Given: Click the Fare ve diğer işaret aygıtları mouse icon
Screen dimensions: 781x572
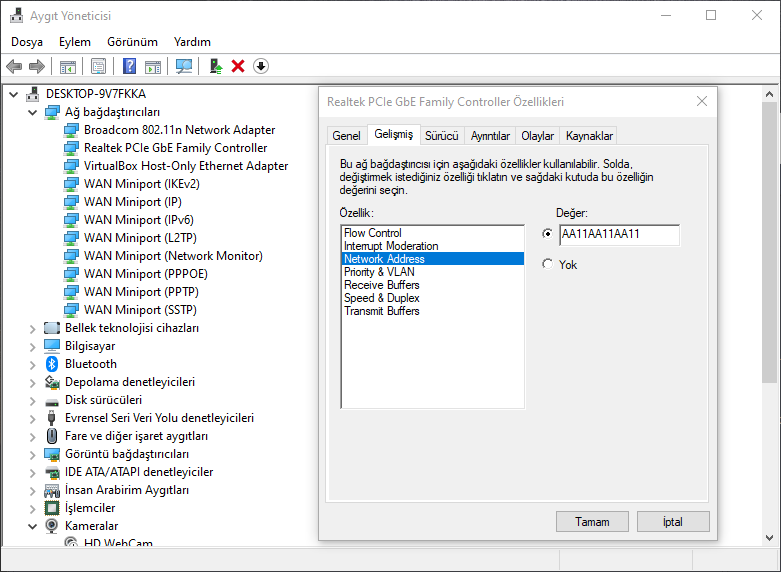Looking at the screenshot, I should pyautogui.click(x=52, y=436).
